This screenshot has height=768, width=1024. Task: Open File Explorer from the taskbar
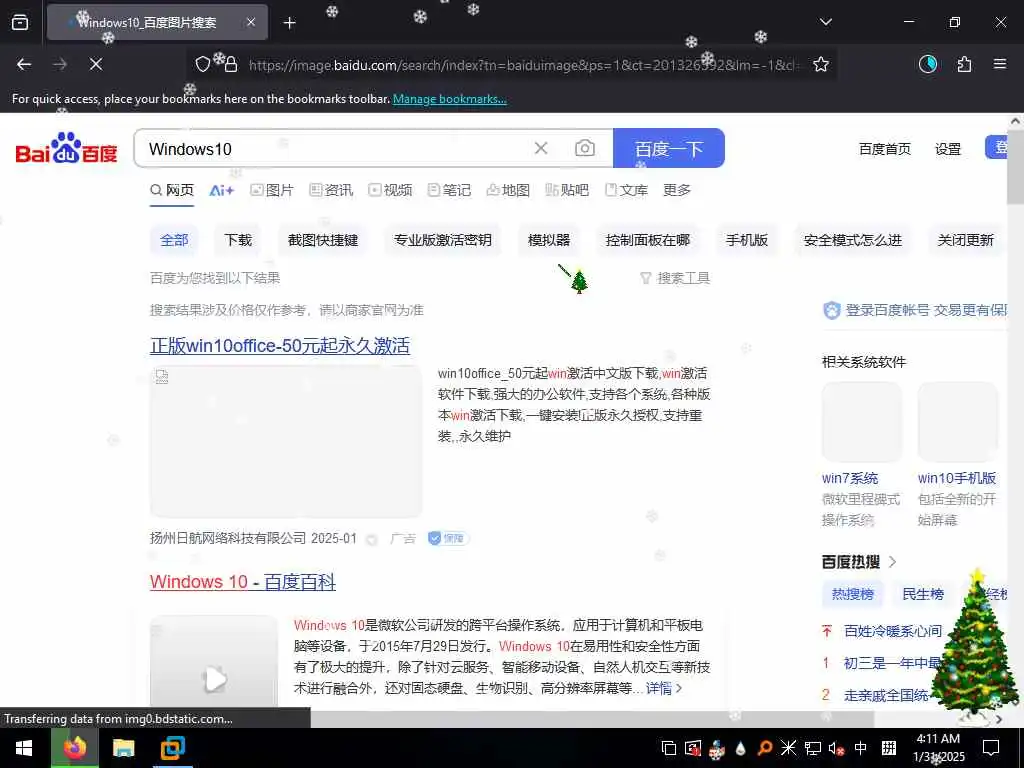click(123, 748)
